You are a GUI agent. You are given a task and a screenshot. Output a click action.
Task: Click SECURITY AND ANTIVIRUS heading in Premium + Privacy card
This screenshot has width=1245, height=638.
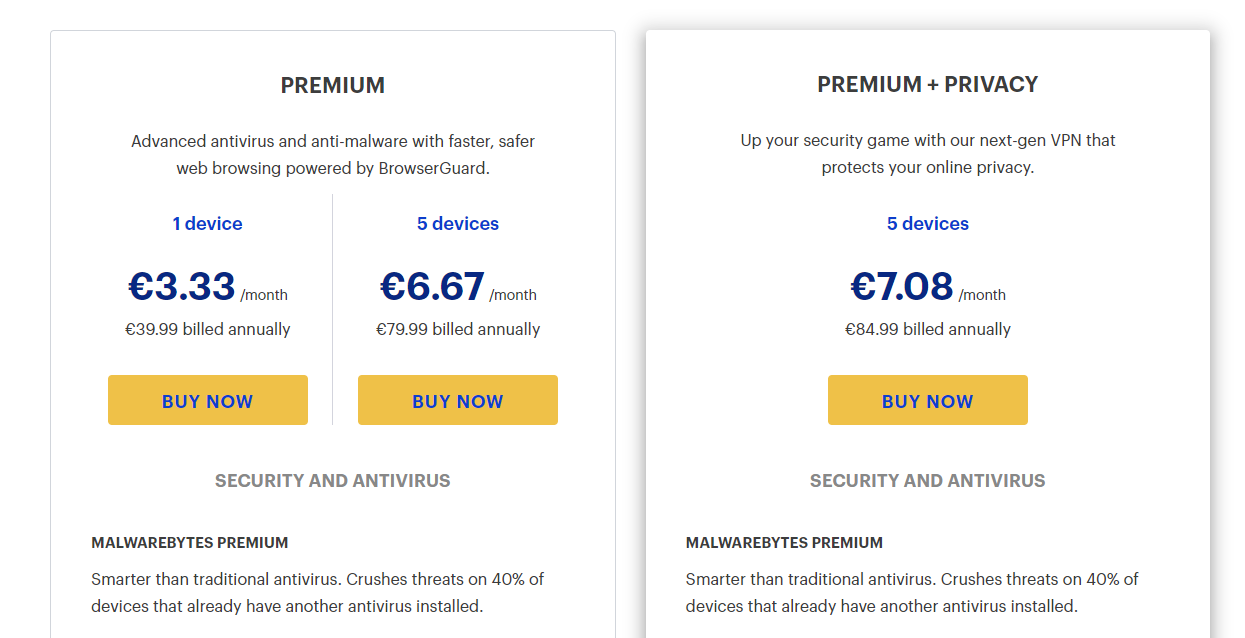(927, 481)
